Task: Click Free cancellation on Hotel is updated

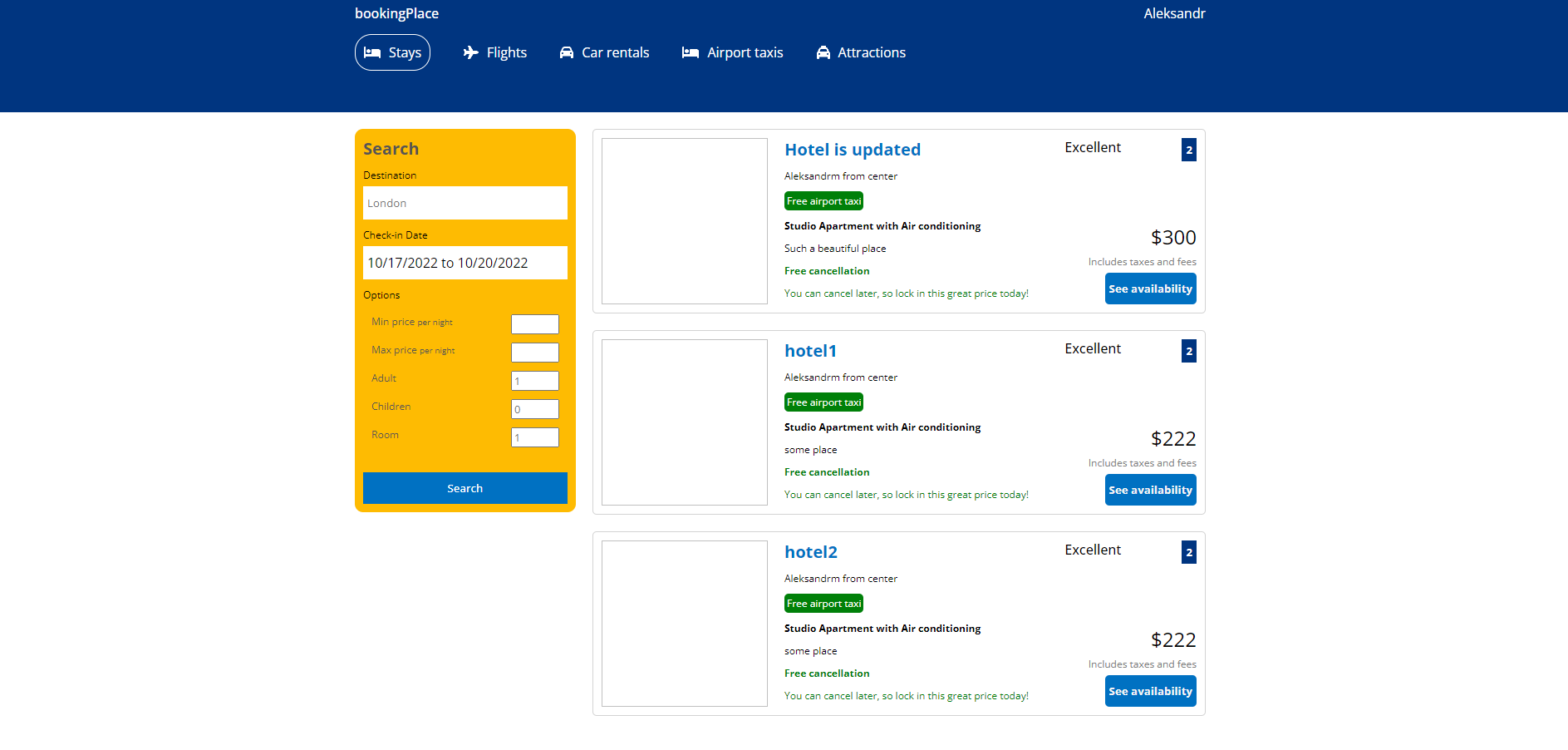Action: tap(827, 271)
